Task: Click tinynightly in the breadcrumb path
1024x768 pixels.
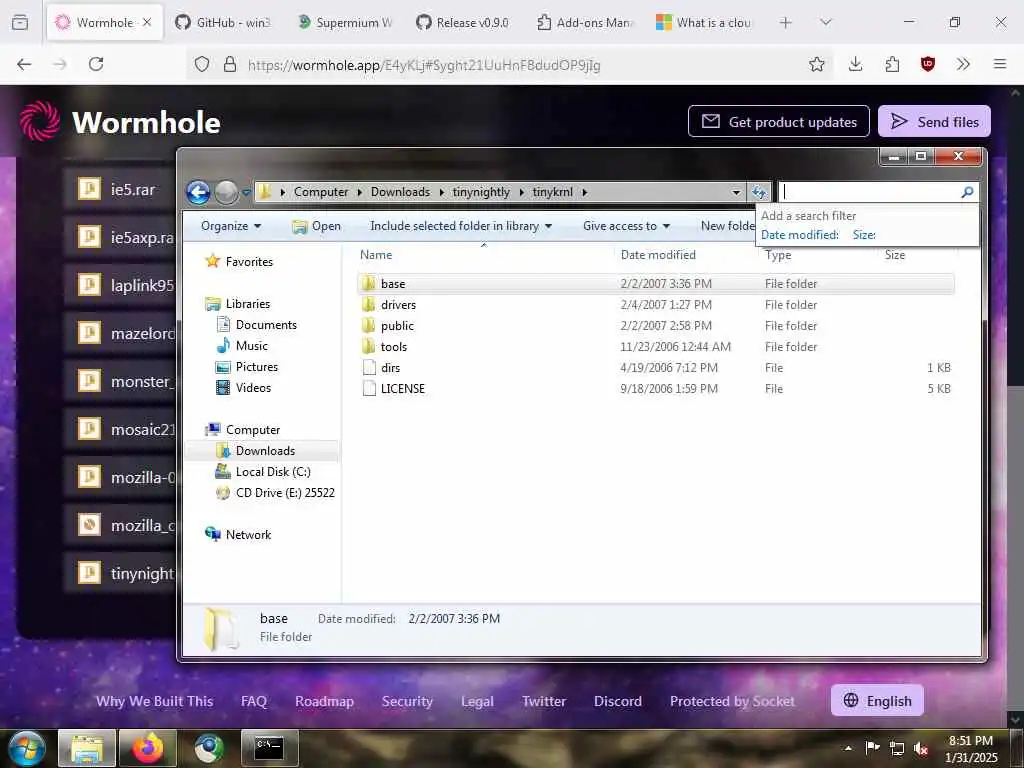Action: click(481, 192)
